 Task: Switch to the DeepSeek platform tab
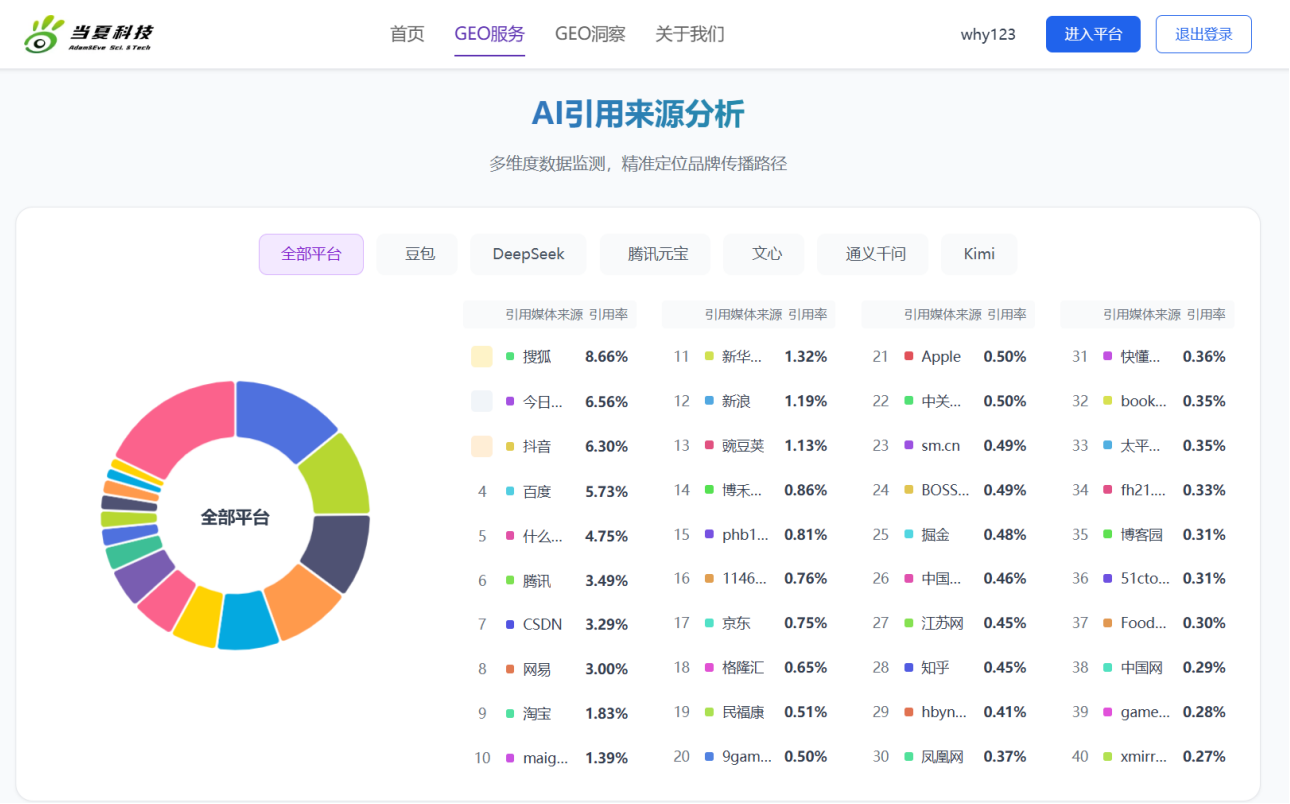pos(528,254)
